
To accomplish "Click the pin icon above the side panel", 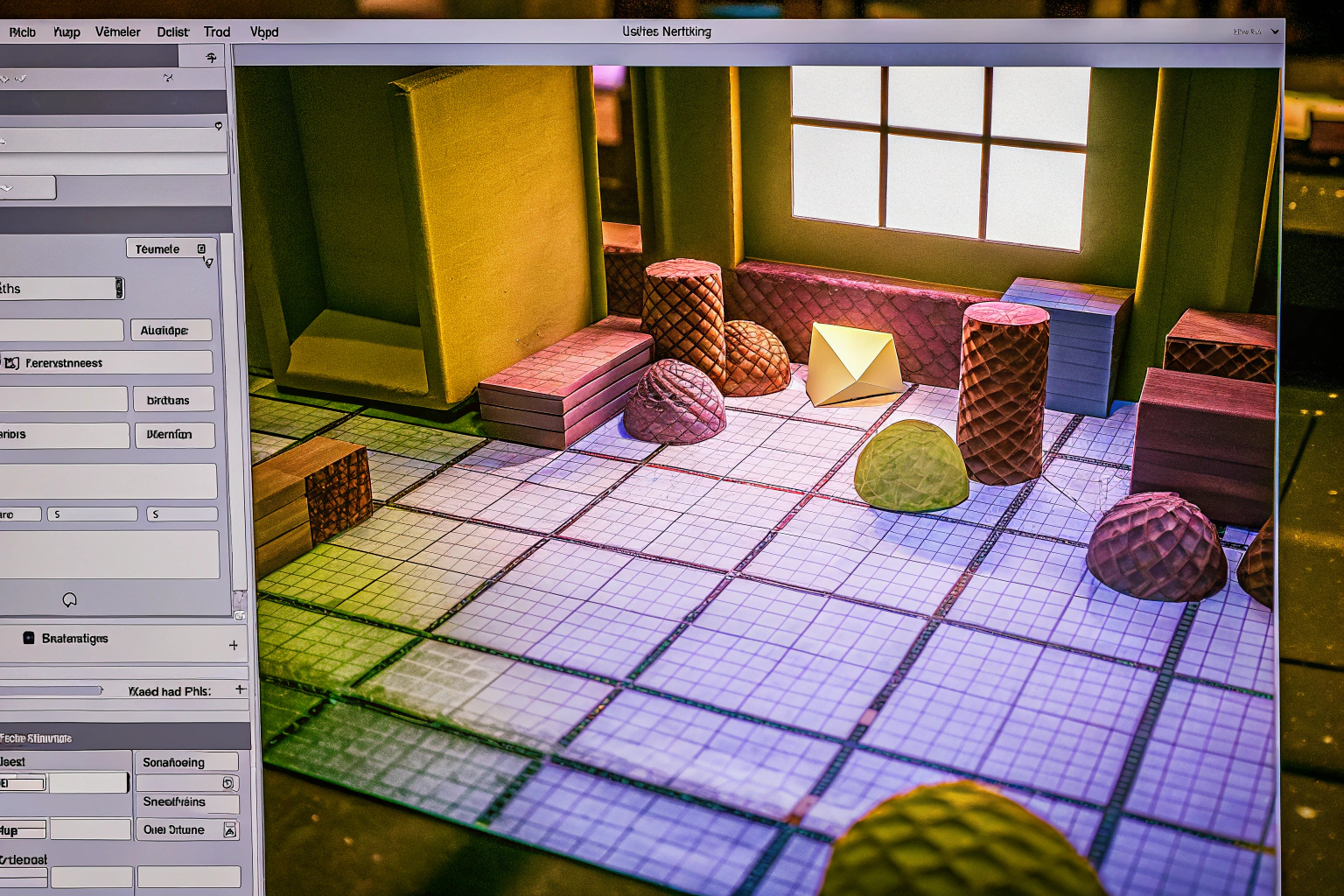I will (211, 58).
